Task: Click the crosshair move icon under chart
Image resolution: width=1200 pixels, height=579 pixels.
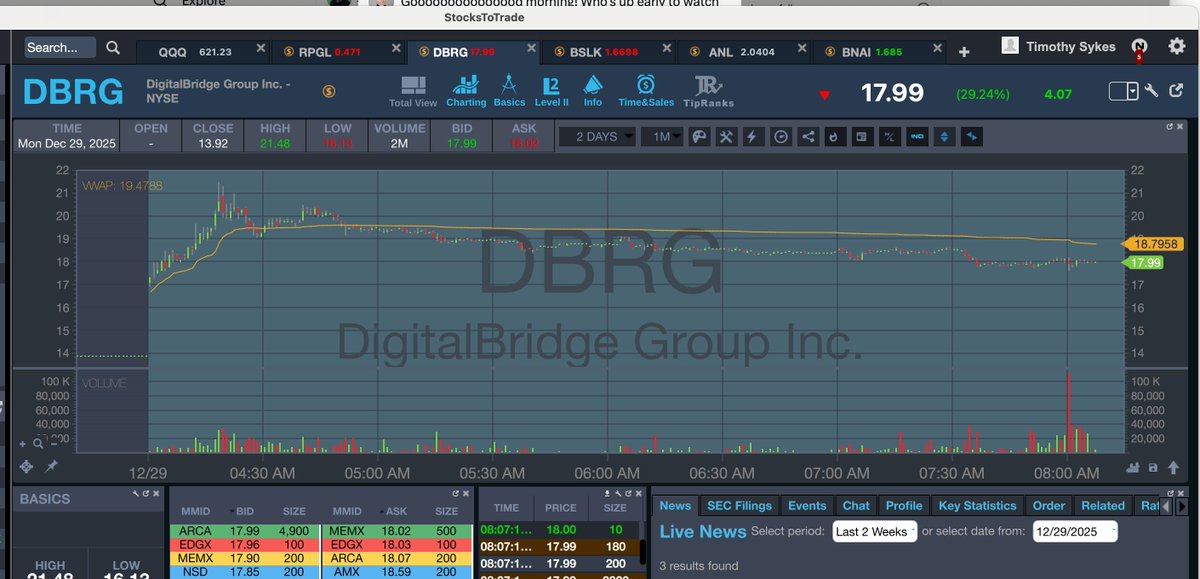Action: (x=28, y=466)
